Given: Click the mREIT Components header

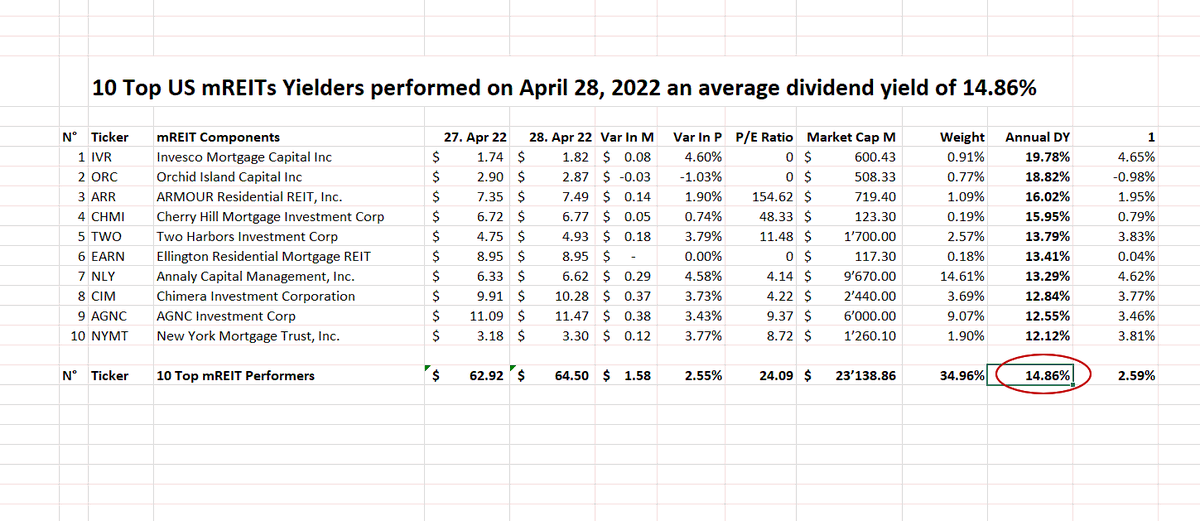Looking at the screenshot, I should 218,137.
